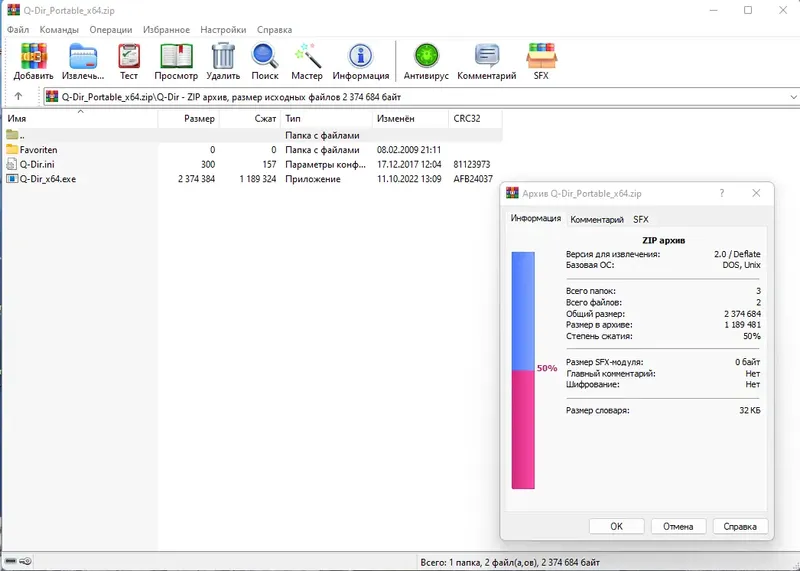Click the WinRAR icon in main title bar
Viewport: 800px width, 571px height.
[13, 10]
